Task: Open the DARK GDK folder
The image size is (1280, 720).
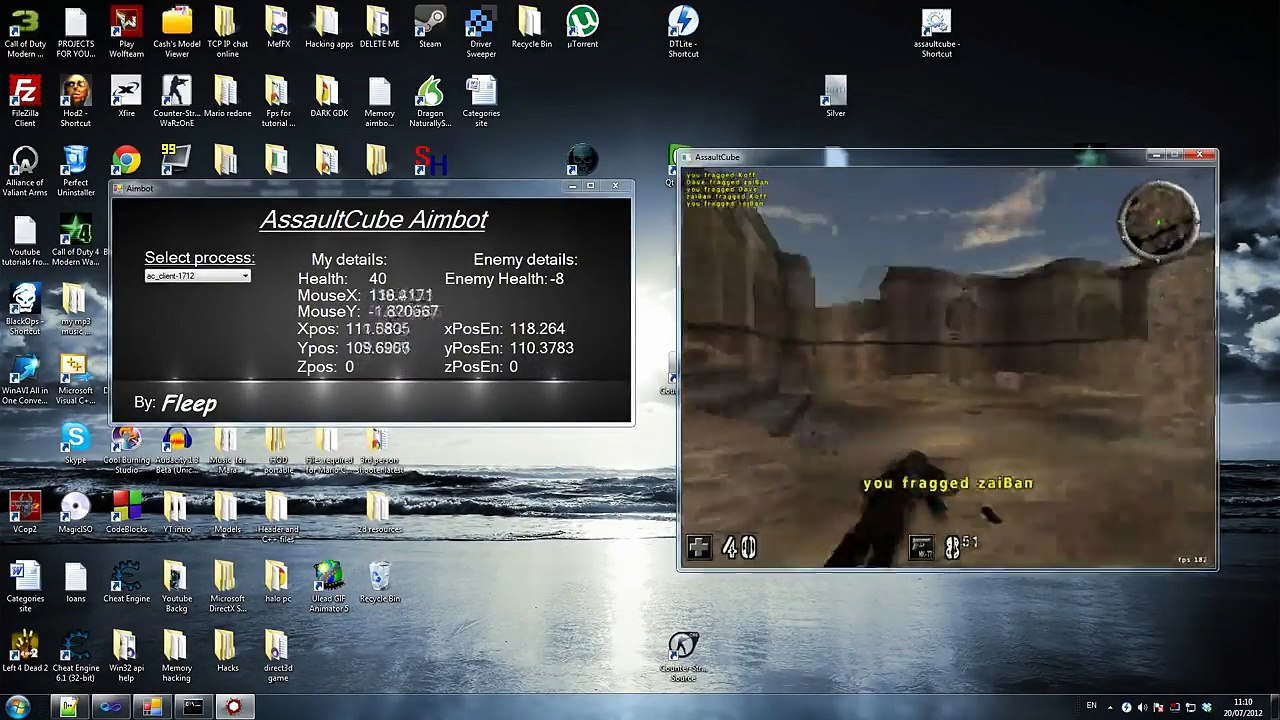Action: click(329, 98)
